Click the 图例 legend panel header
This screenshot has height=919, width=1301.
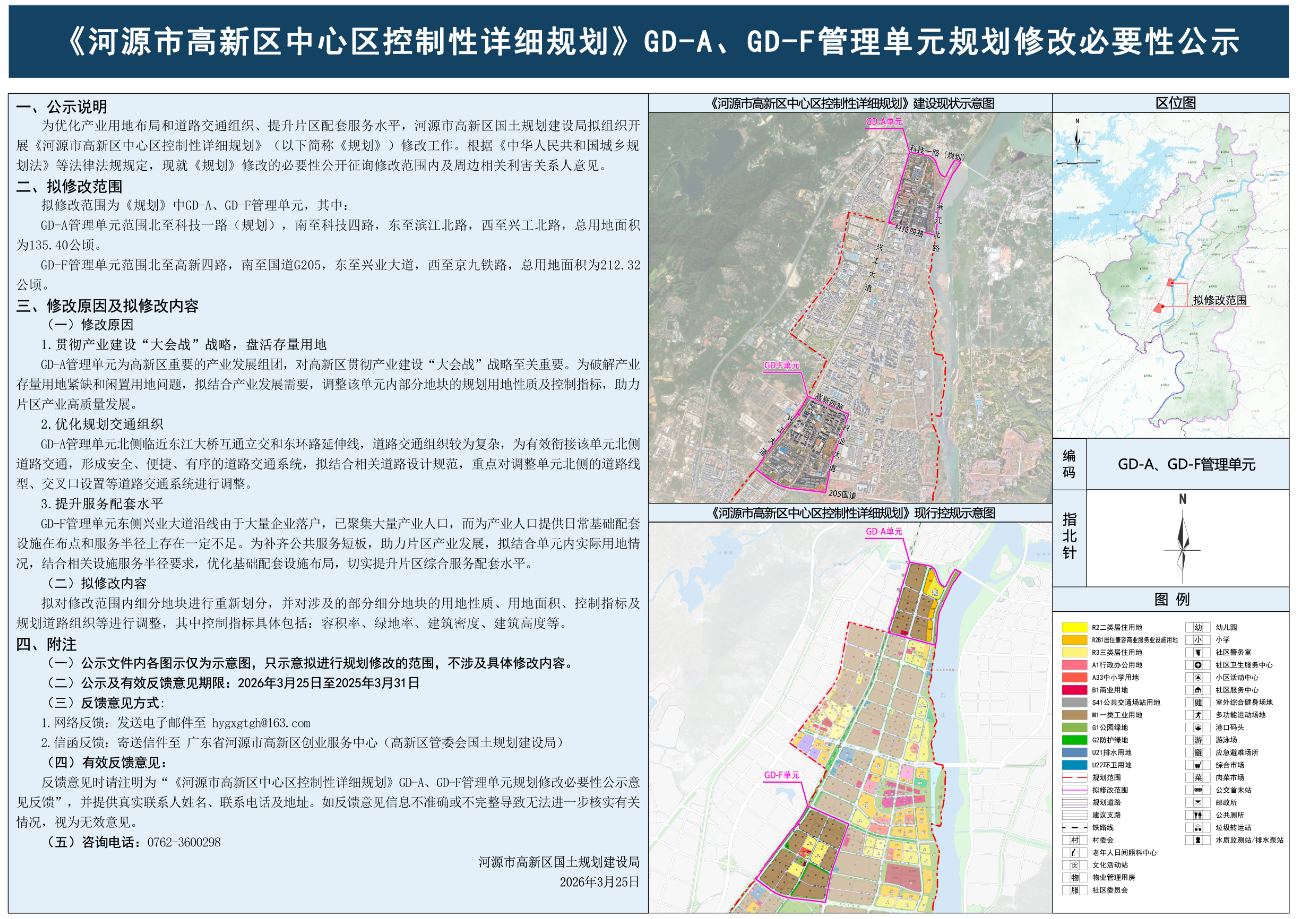(x=1171, y=599)
